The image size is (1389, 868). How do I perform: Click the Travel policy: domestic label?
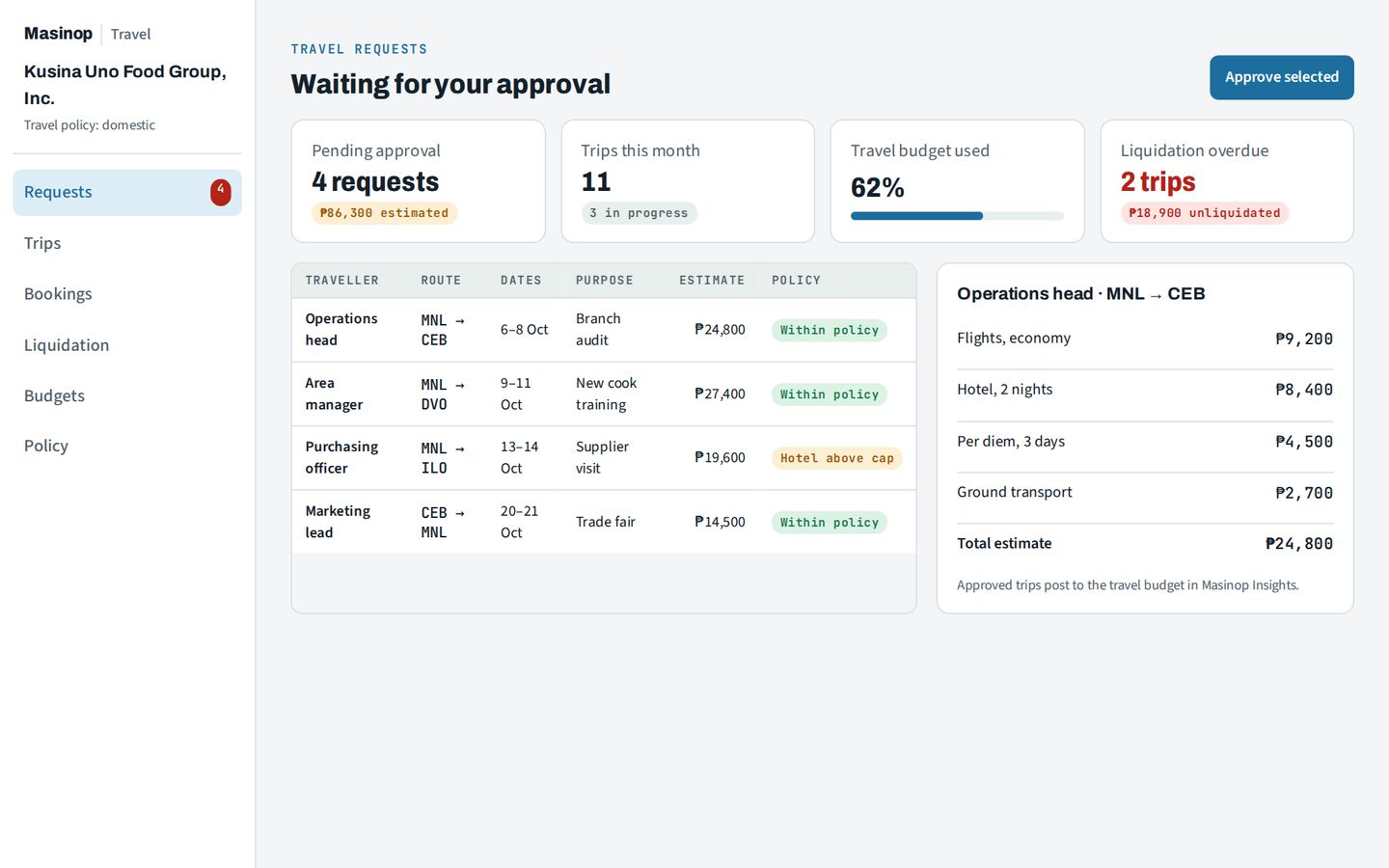point(90,125)
